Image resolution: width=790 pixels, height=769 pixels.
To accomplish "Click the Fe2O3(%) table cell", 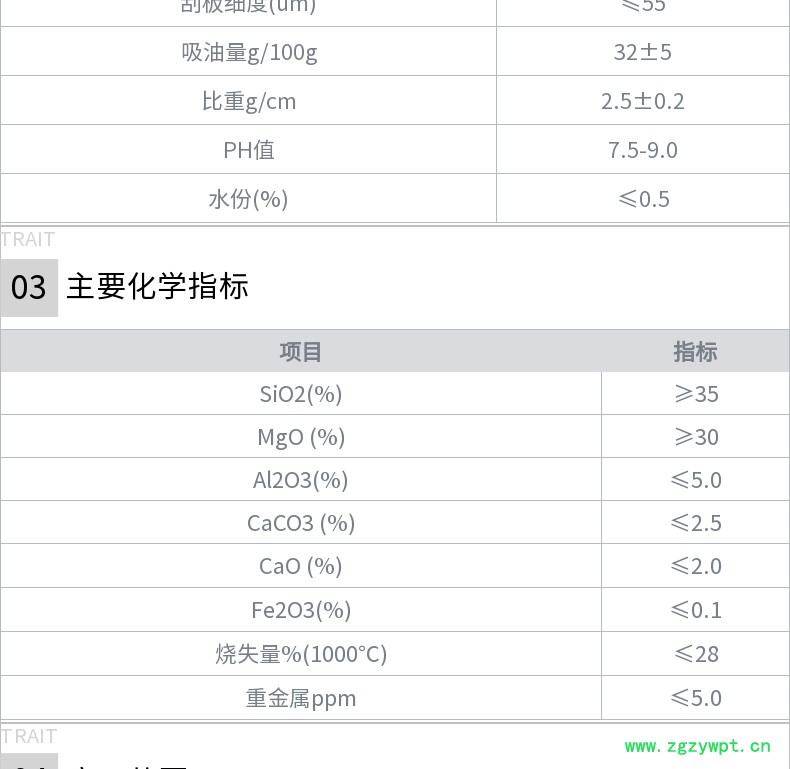I will point(300,610).
